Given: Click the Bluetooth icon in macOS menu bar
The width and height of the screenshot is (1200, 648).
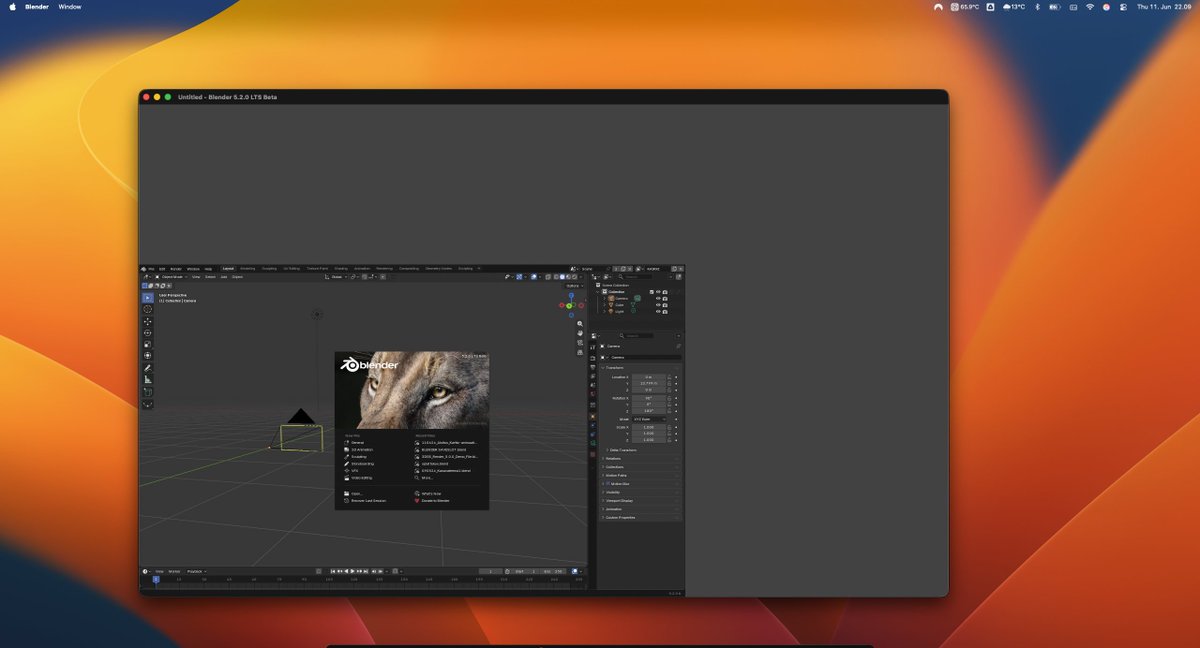Looking at the screenshot, I should tap(1037, 6).
